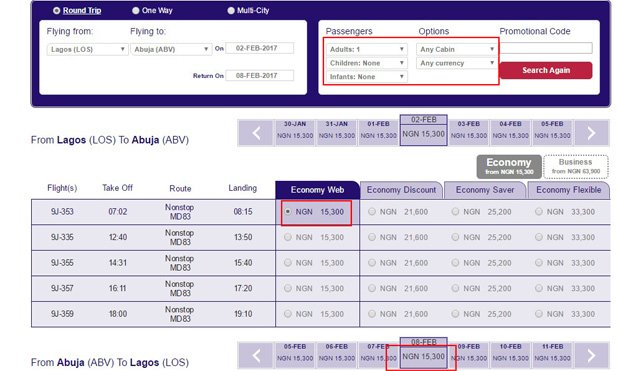Click flight number 9J-357
Image resolution: width=618 pixels, height=371 pixels.
(x=62, y=288)
